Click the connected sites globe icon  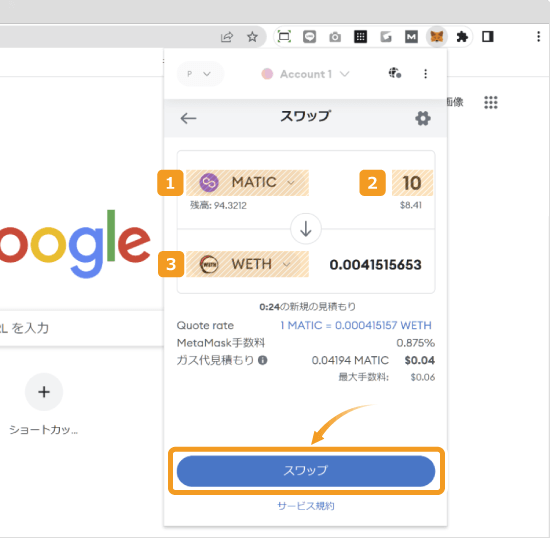[x=395, y=73]
